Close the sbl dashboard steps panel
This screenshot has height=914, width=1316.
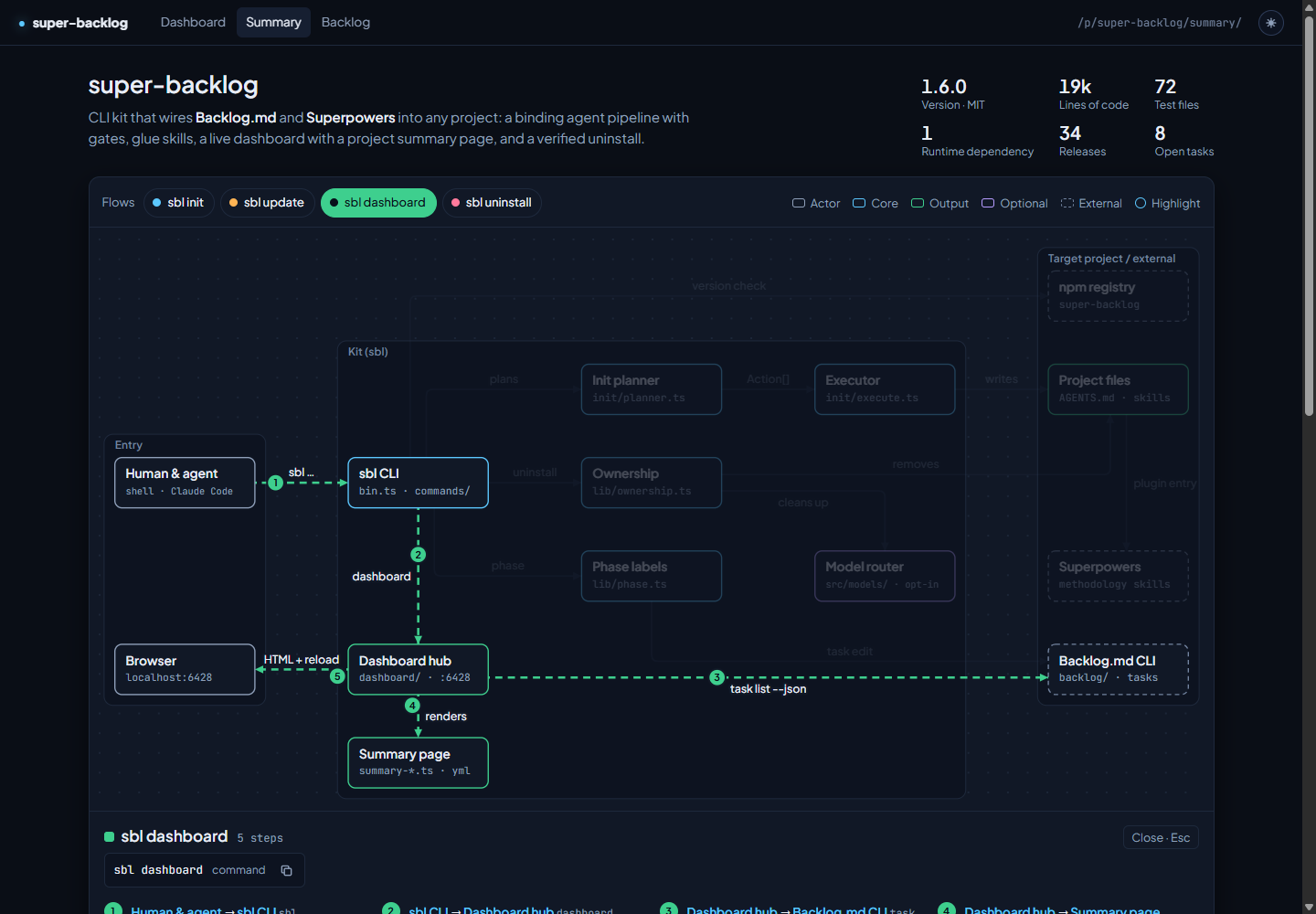(1161, 838)
